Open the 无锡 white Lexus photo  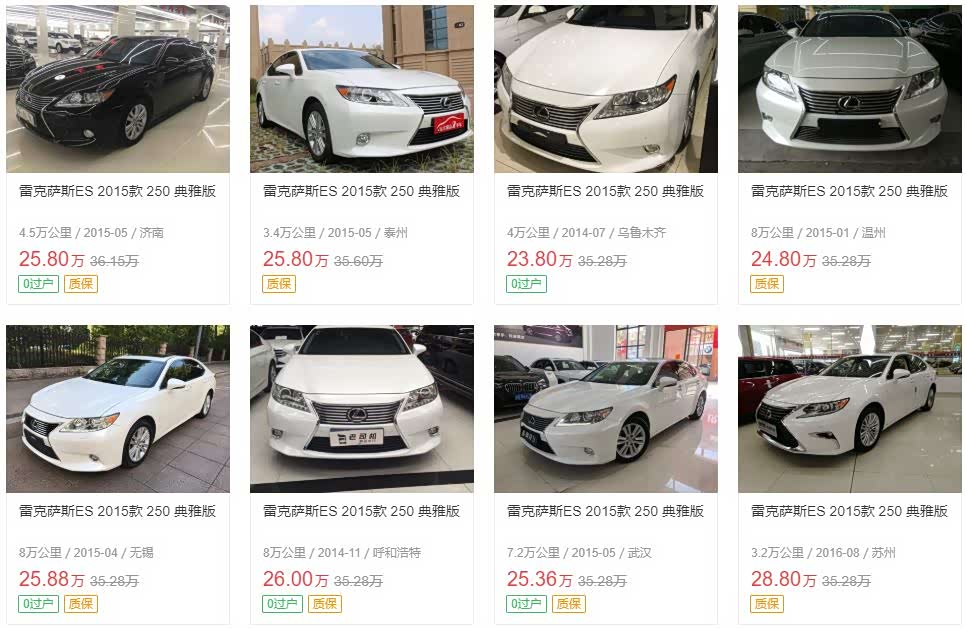coord(118,409)
